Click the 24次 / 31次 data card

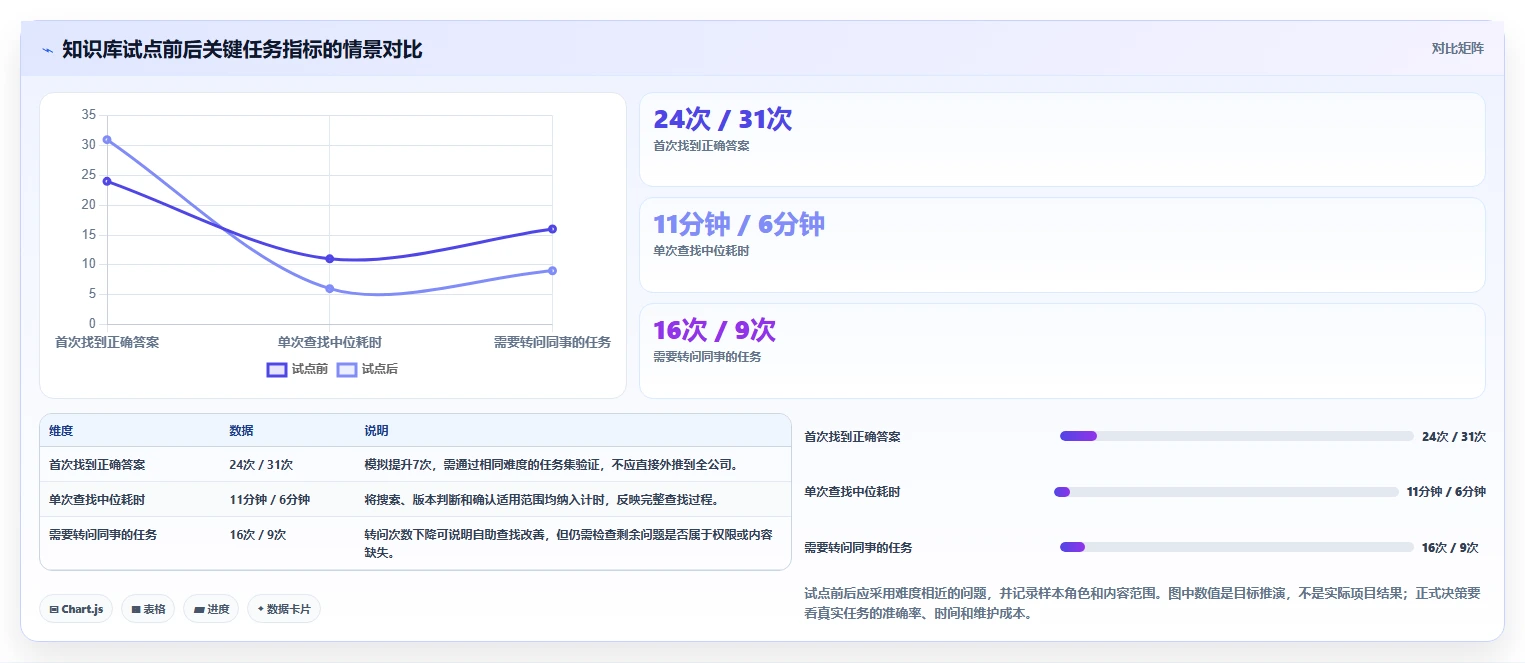click(1062, 140)
